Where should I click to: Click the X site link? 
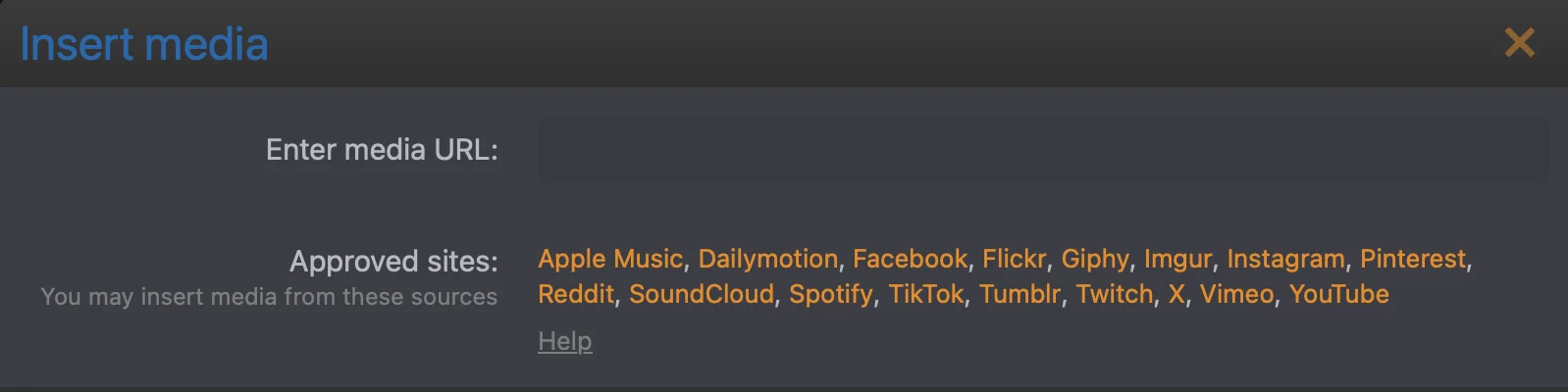pos(1176,294)
